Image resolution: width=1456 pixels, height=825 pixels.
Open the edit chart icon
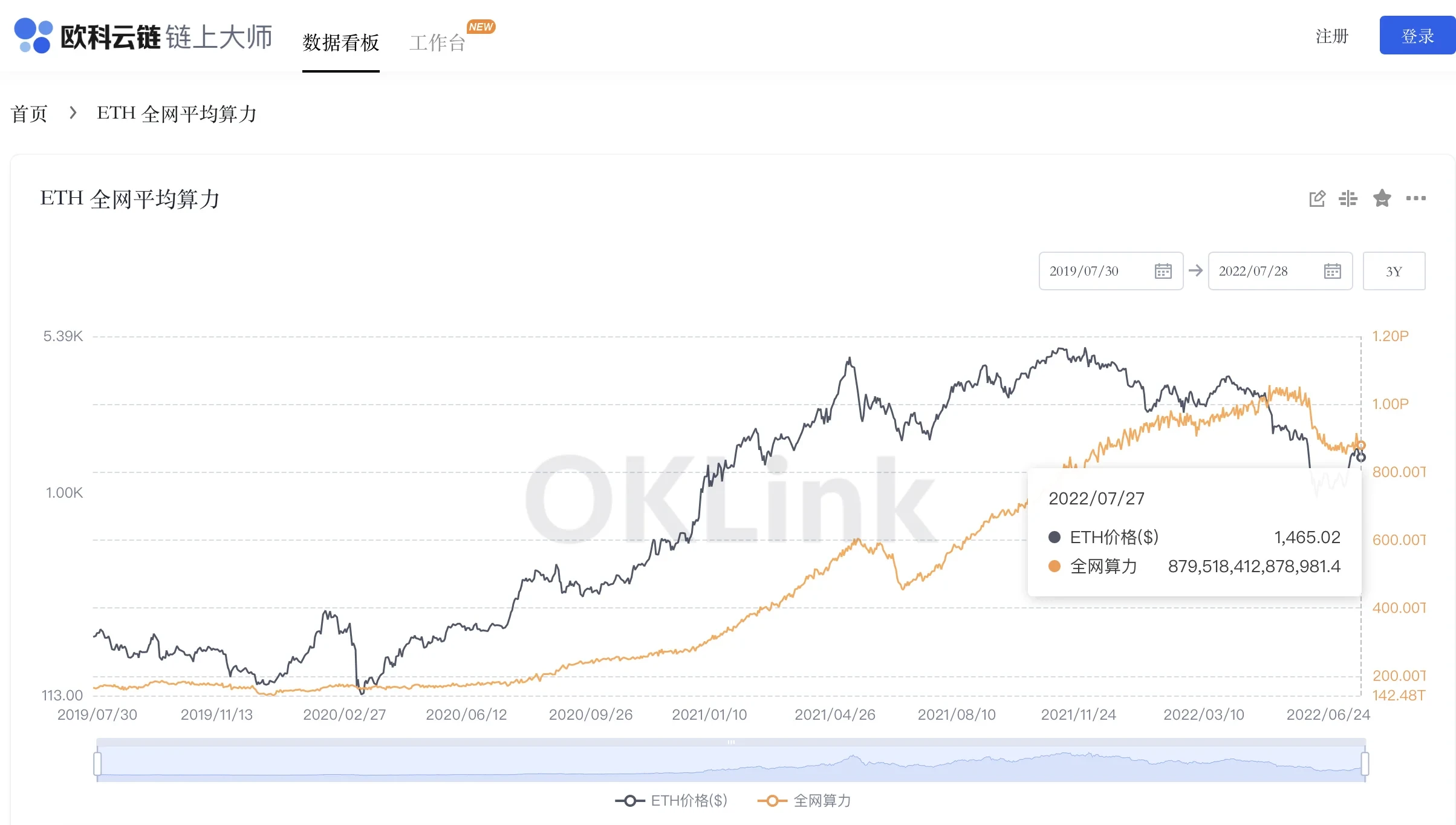(1317, 198)
